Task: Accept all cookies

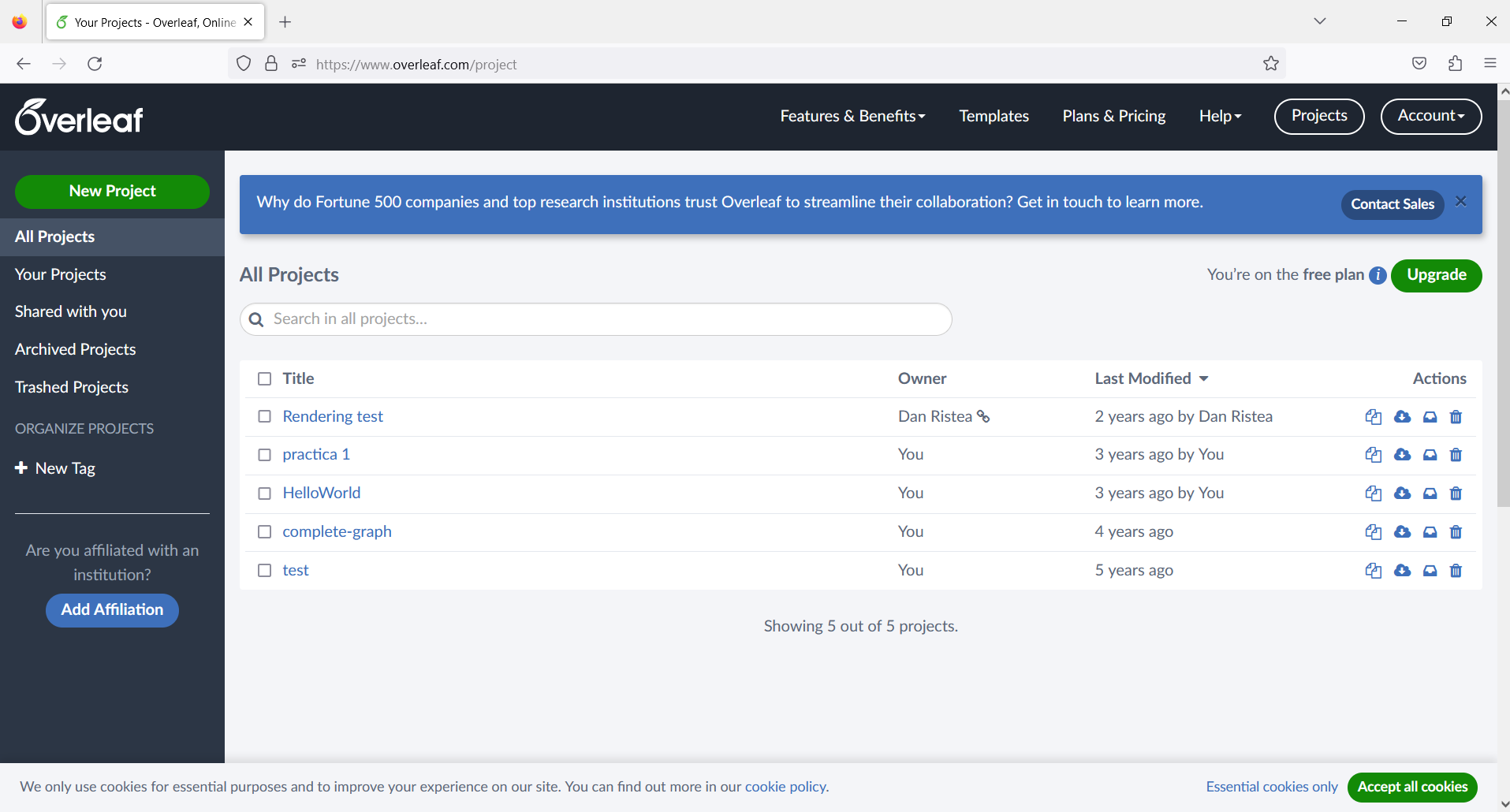Action: click(x=1412, y=787)
